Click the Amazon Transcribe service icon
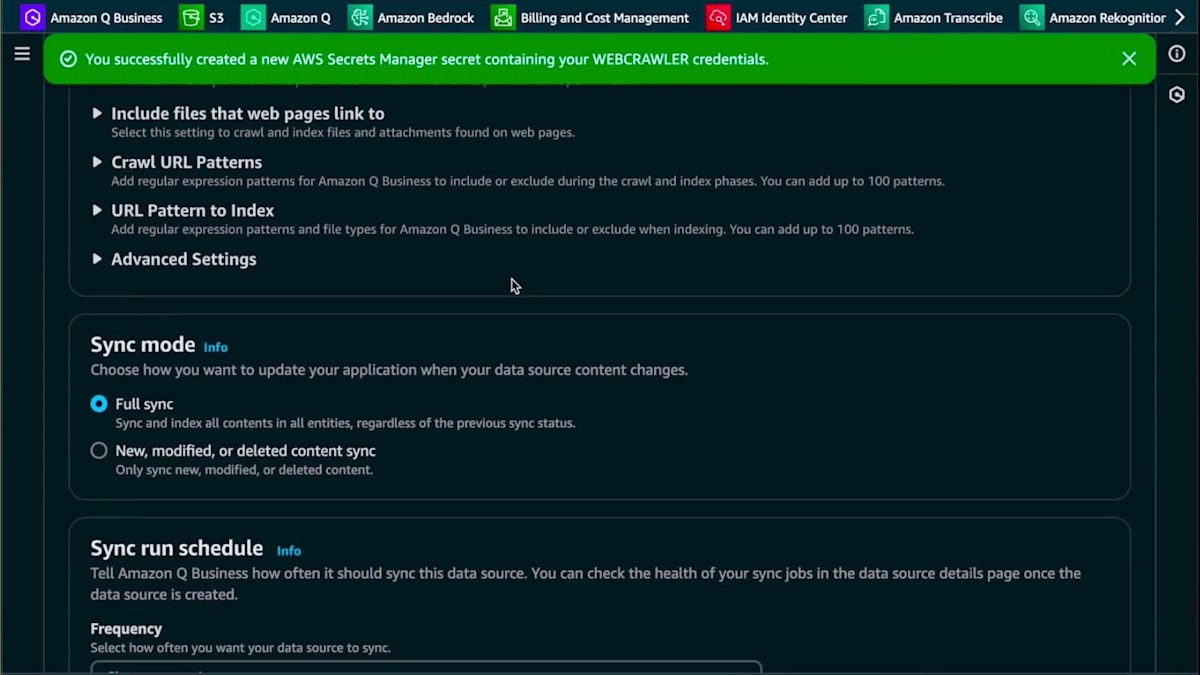Image resolution: width=1200 pixels, height=675 pixels. click(876, 17)
